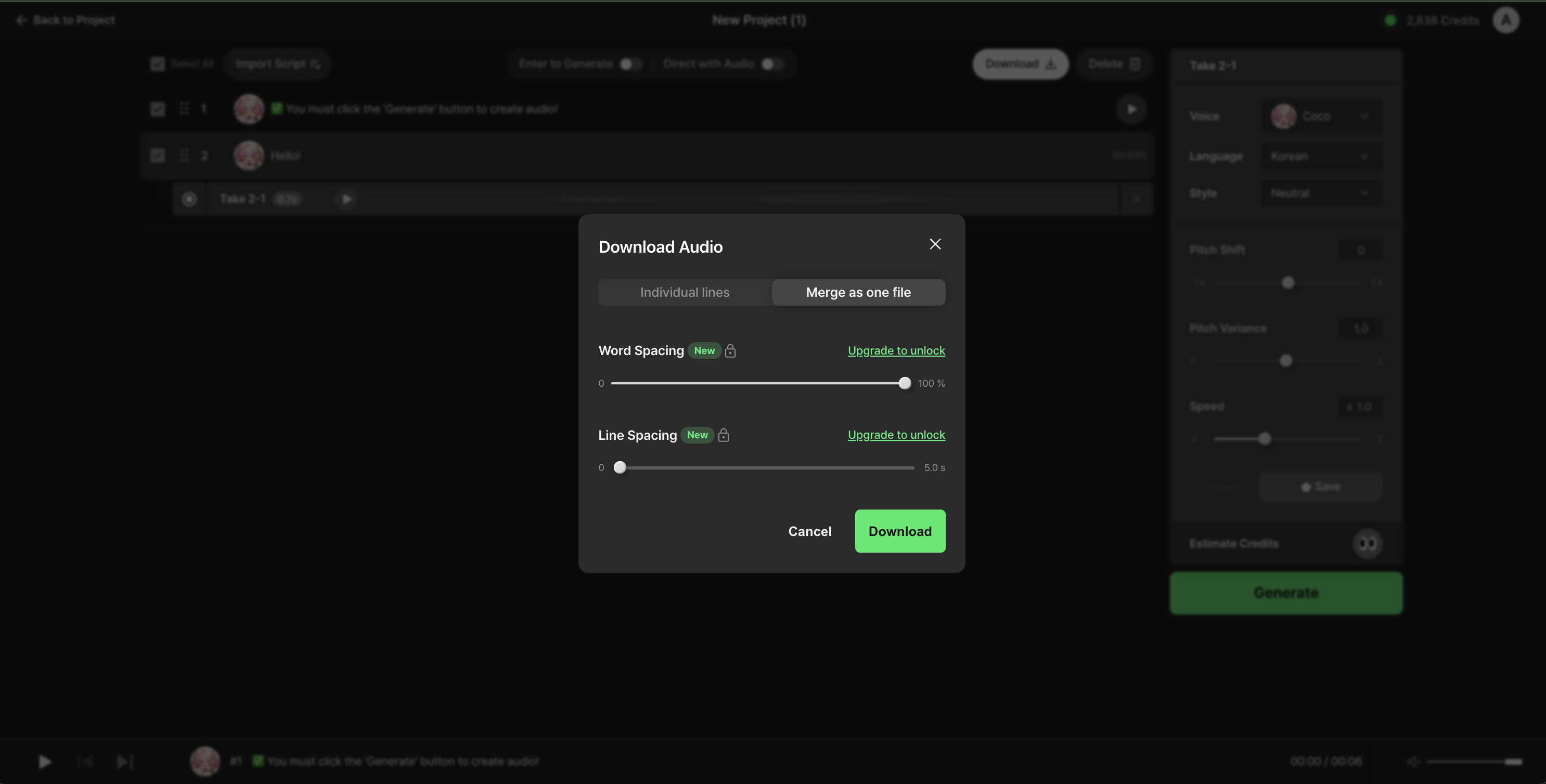
Task: Toggle checkbox for line 2
Action: coord(157,155)
